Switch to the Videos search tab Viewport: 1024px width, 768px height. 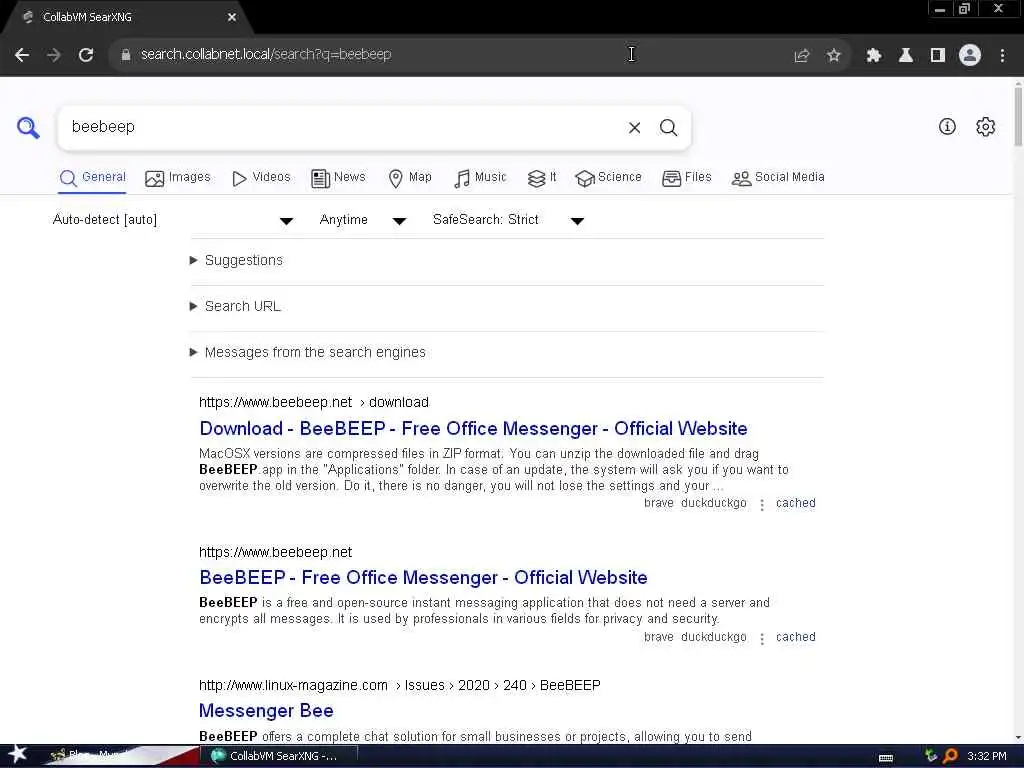(261, 178)
